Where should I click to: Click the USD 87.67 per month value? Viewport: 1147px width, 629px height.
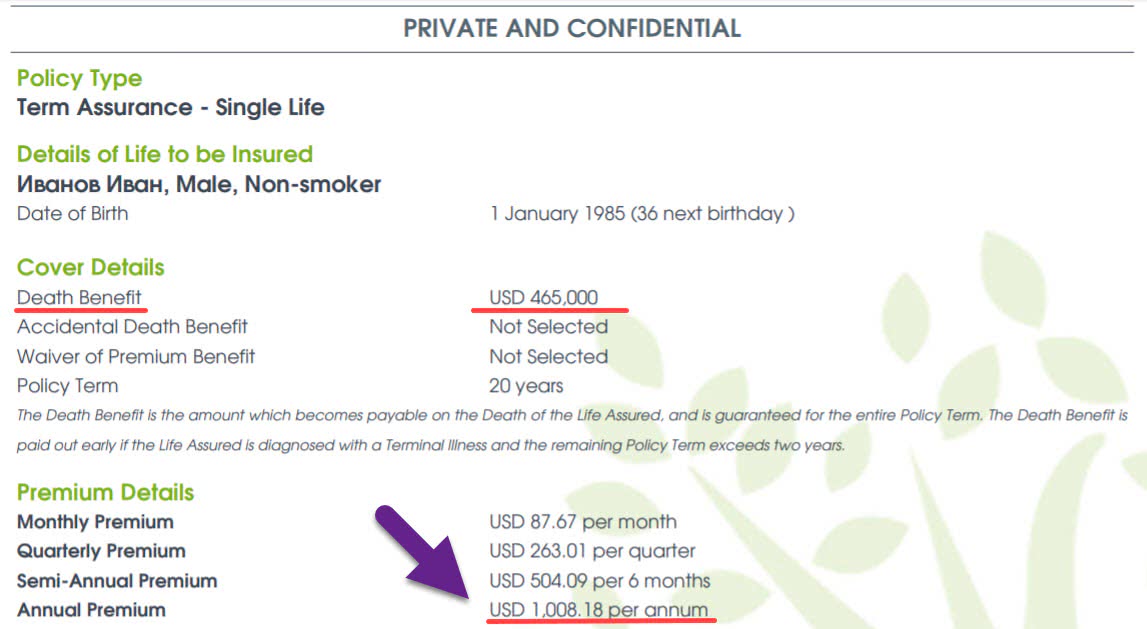(583, 521)
